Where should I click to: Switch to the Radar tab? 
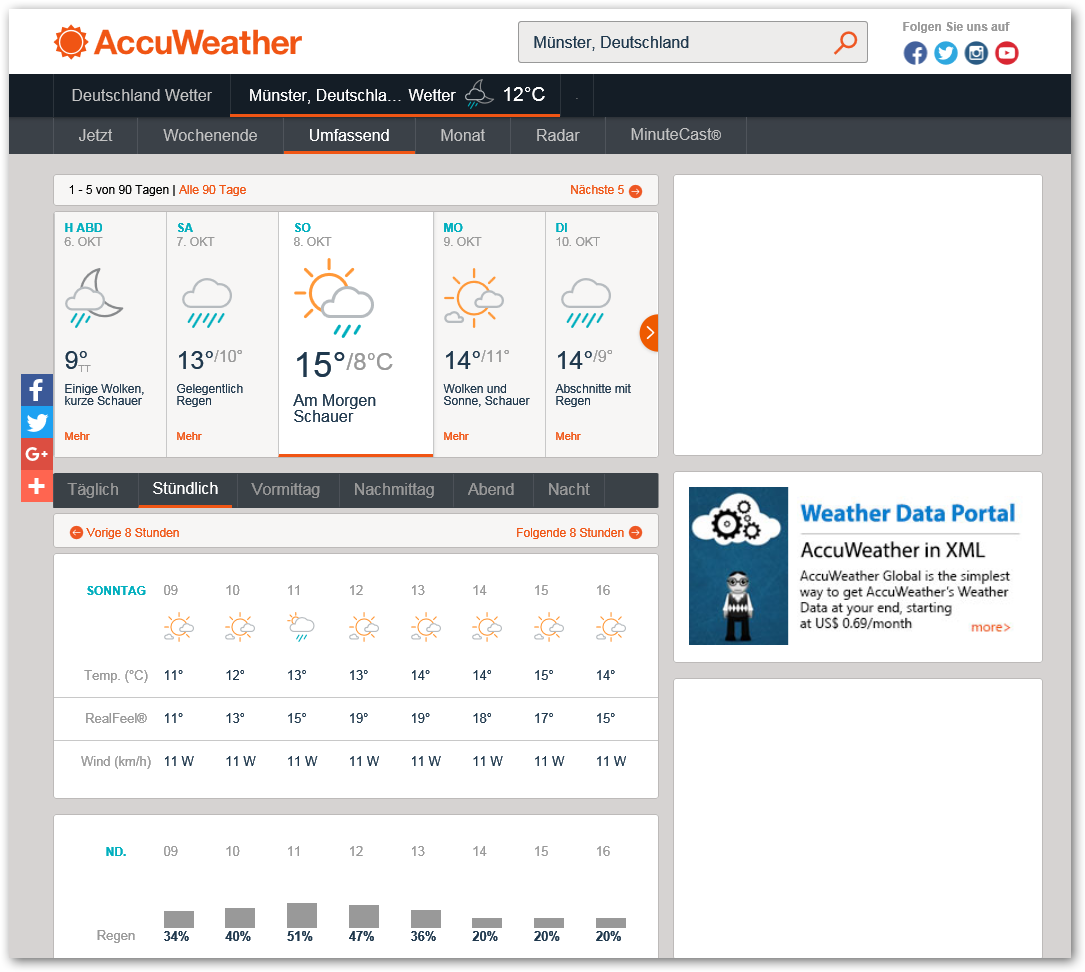click(557, 135)
